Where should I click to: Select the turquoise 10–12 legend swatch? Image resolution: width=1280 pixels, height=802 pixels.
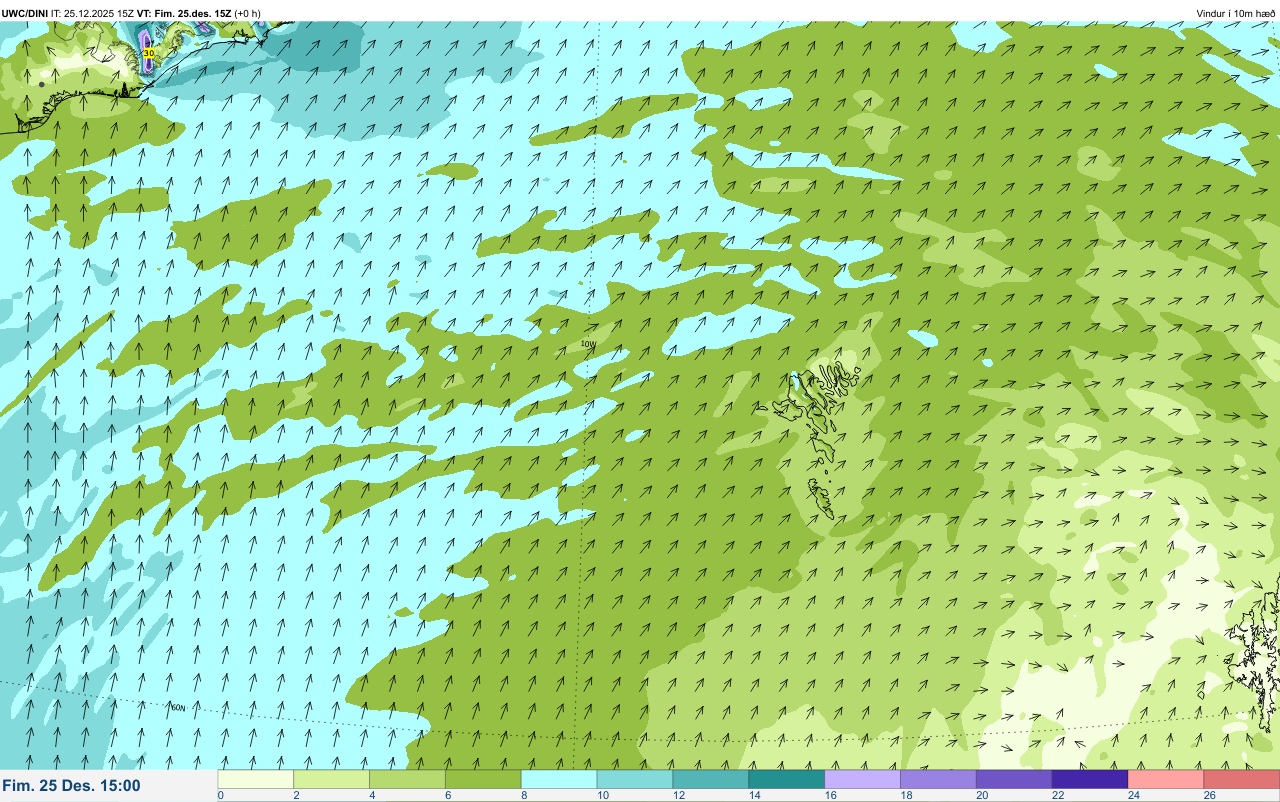coord(635,779)
